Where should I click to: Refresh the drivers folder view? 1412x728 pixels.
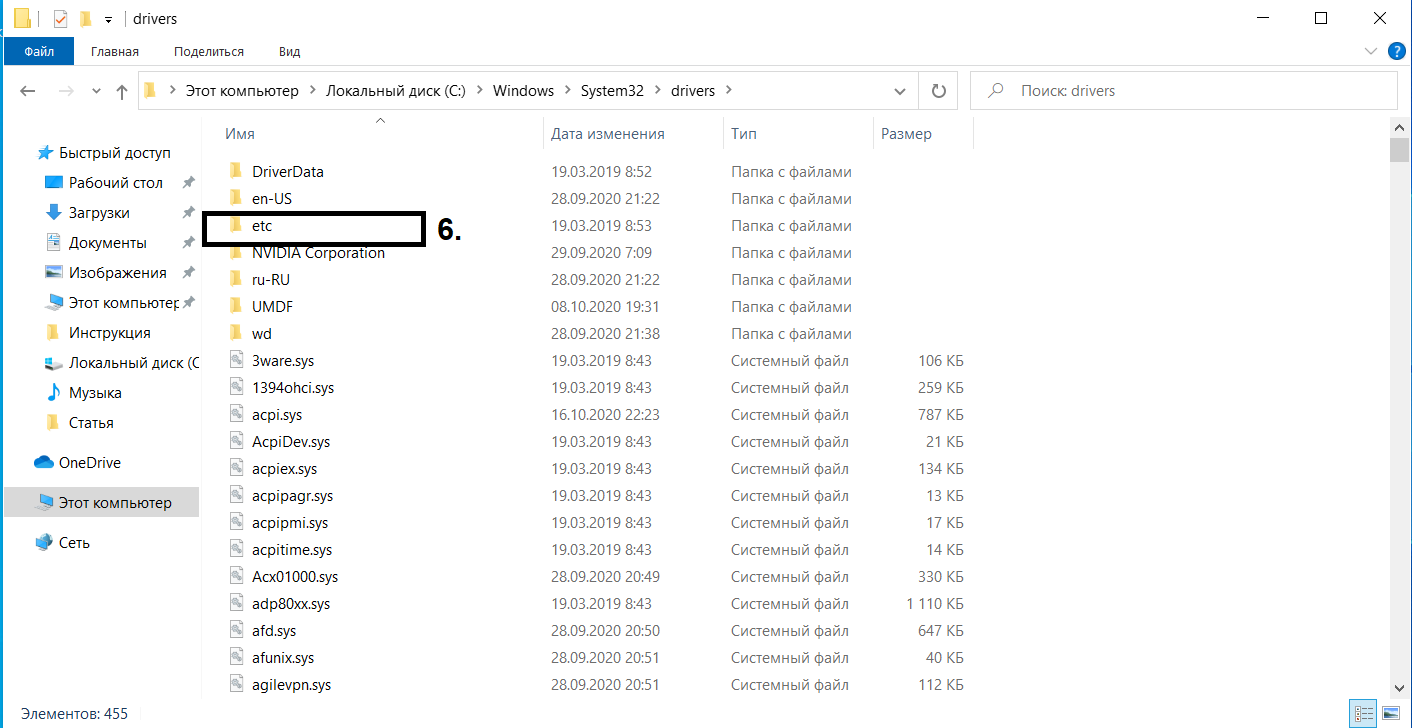tap(938, 91)
